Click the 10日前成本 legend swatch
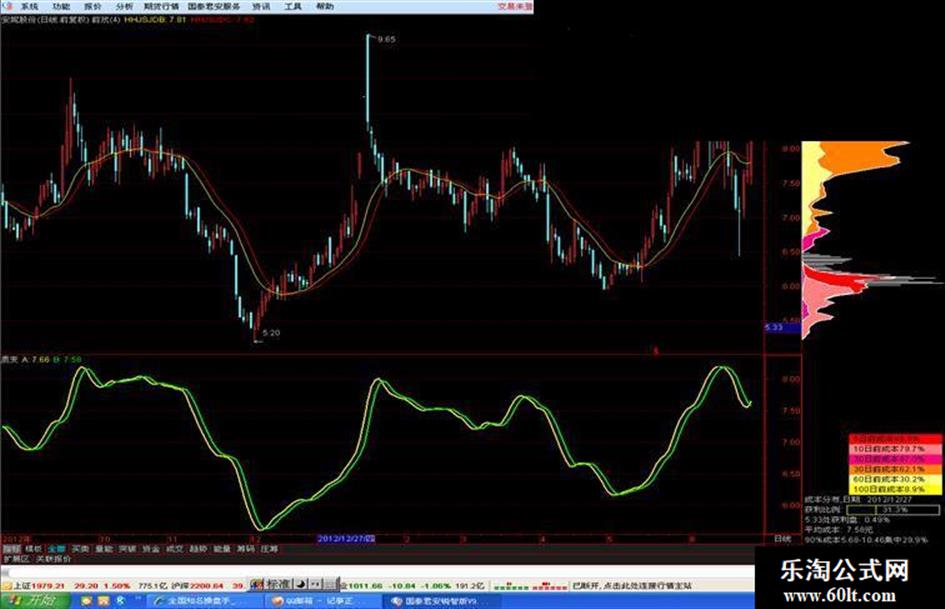This screenshot has height=609, width=945. click(894, 449)
